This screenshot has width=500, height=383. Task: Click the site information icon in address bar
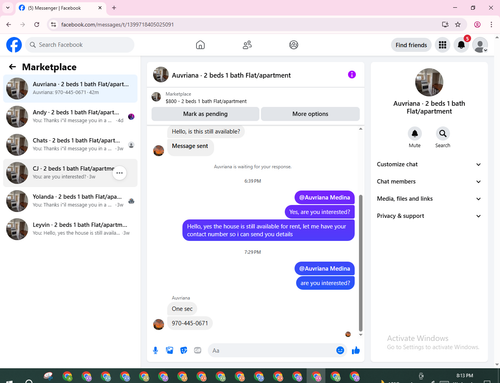(53, 24)
